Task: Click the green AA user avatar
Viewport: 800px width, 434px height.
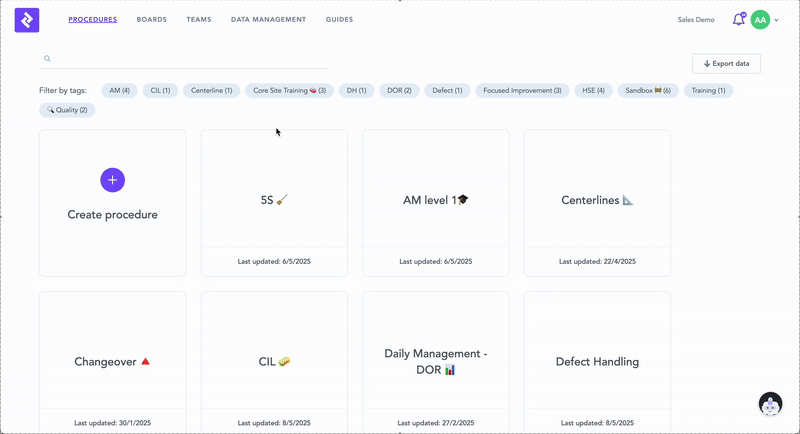Action: pos(760,20)
